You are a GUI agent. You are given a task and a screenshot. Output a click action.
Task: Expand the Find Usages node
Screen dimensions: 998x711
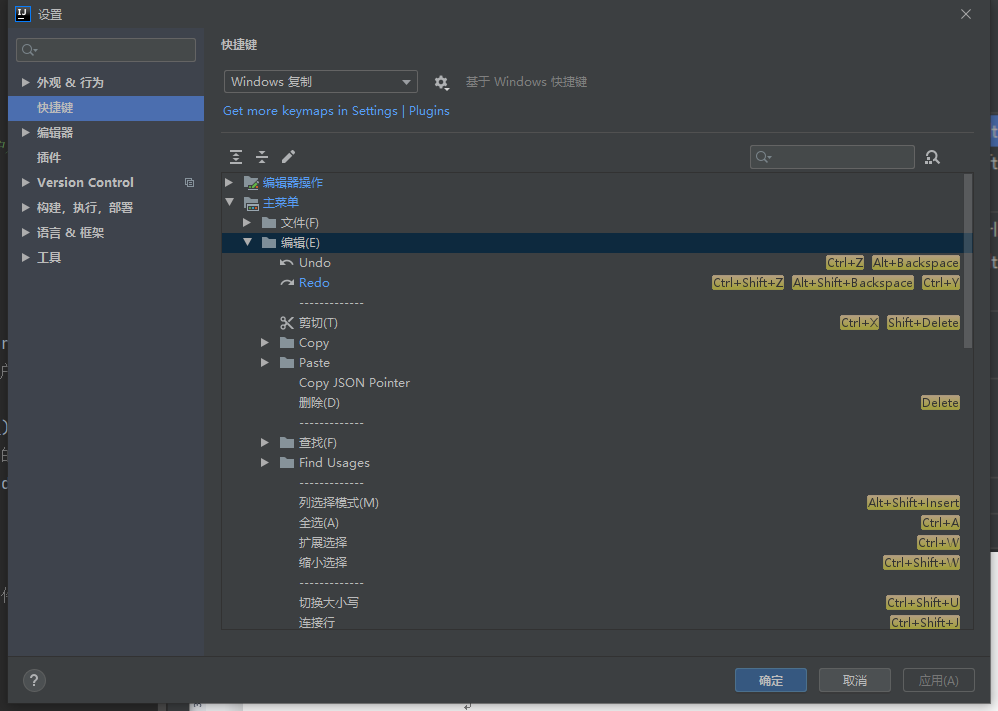265,462
